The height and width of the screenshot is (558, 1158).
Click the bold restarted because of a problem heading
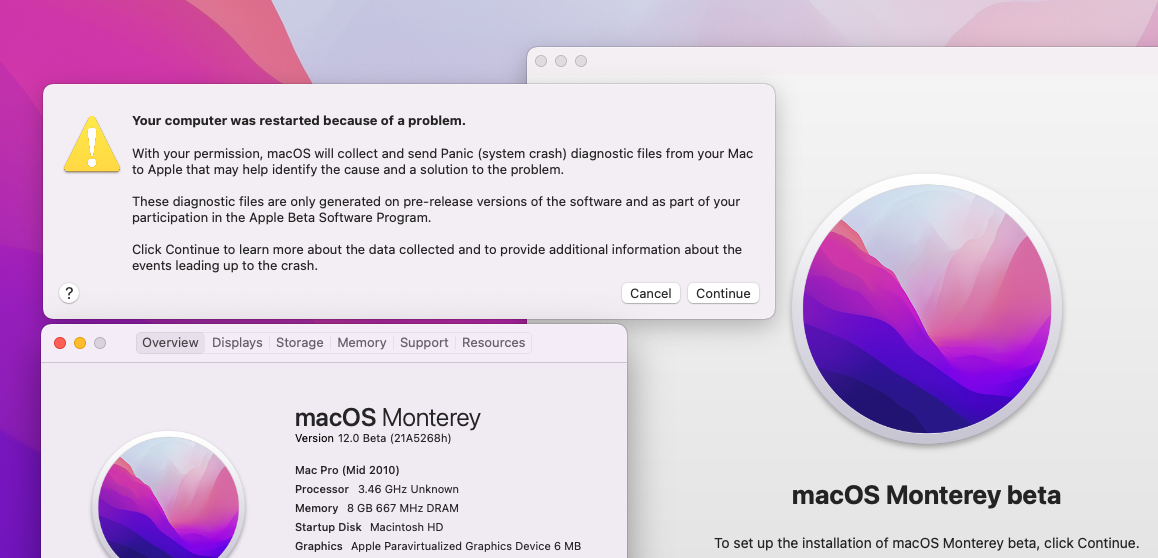[x=299, y=120]
